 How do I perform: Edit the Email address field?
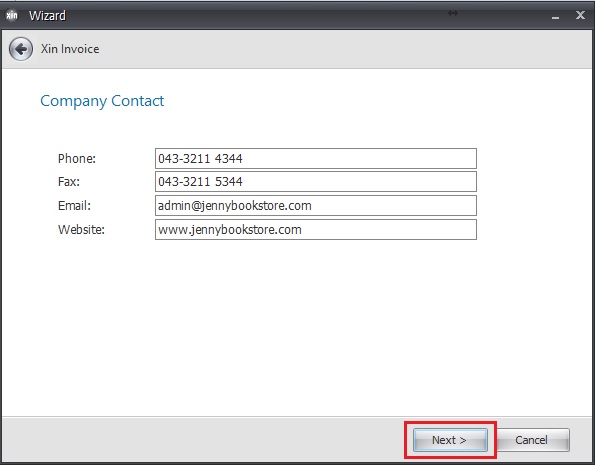(x=316, y=206)
